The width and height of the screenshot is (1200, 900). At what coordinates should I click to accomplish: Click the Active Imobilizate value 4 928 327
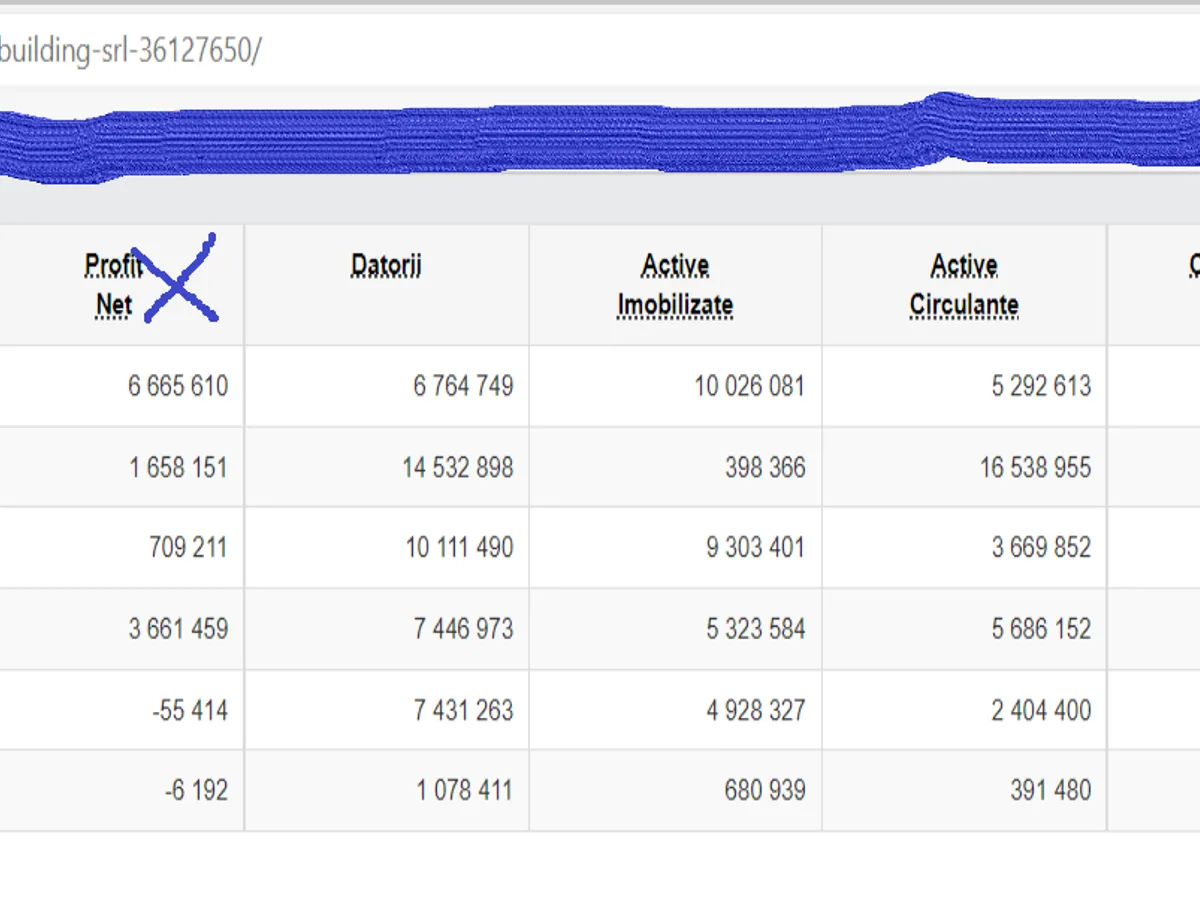[x=755, y=710]
